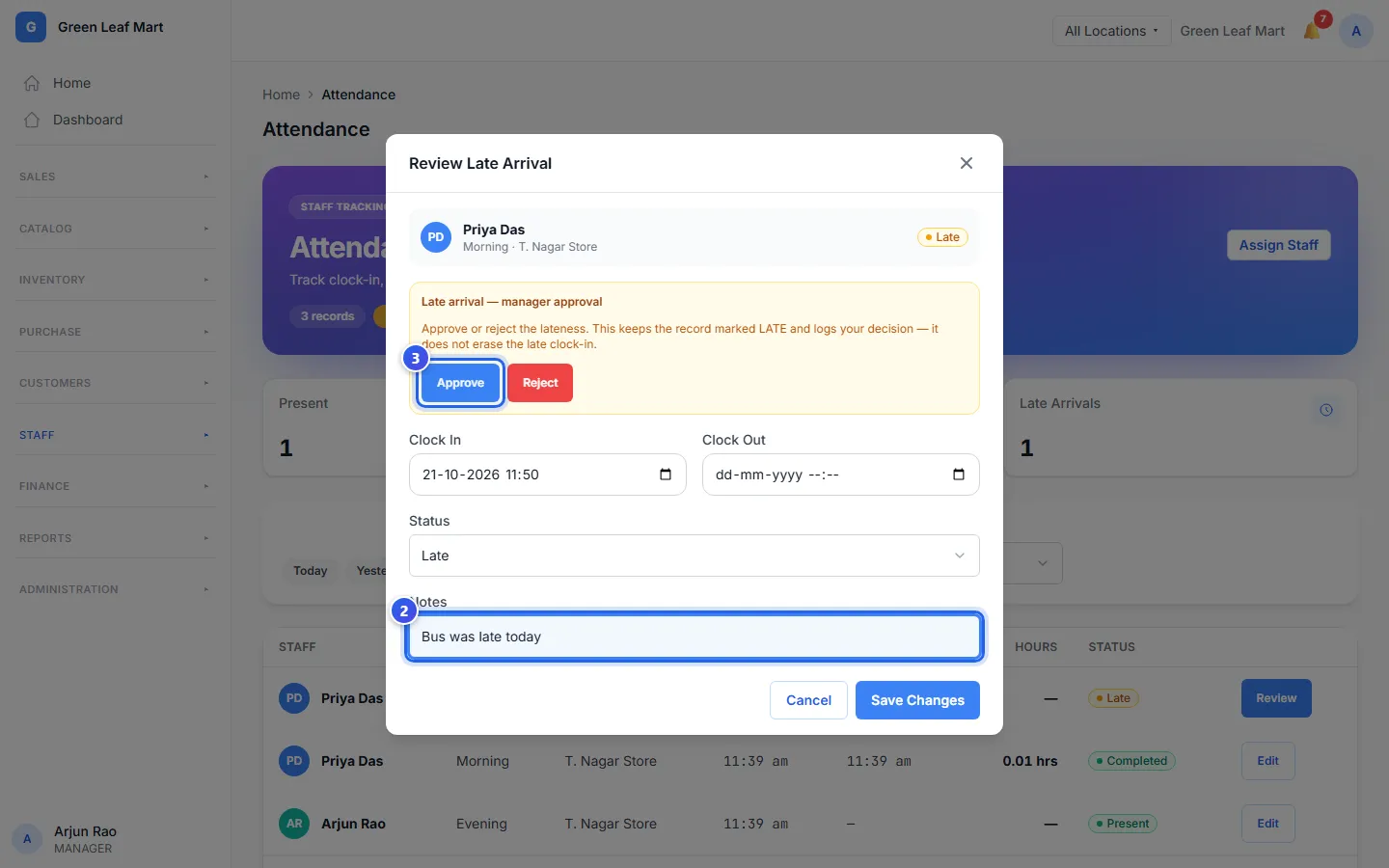The width and height of the screenshot is (1389, 868).
Task: Click the Notes field containing 'Bus was late today'
Action: click(694, 637)
